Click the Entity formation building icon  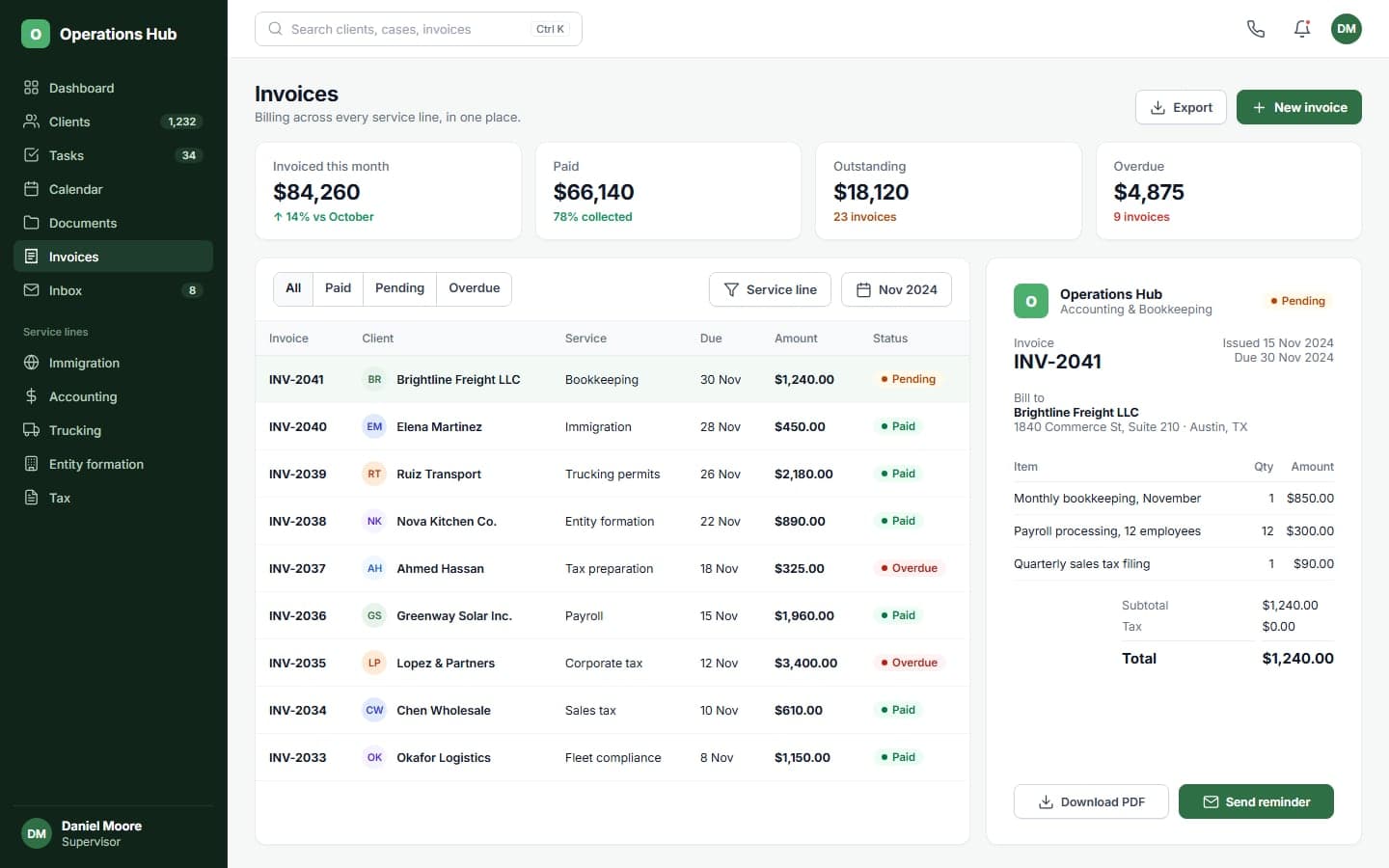31,464
